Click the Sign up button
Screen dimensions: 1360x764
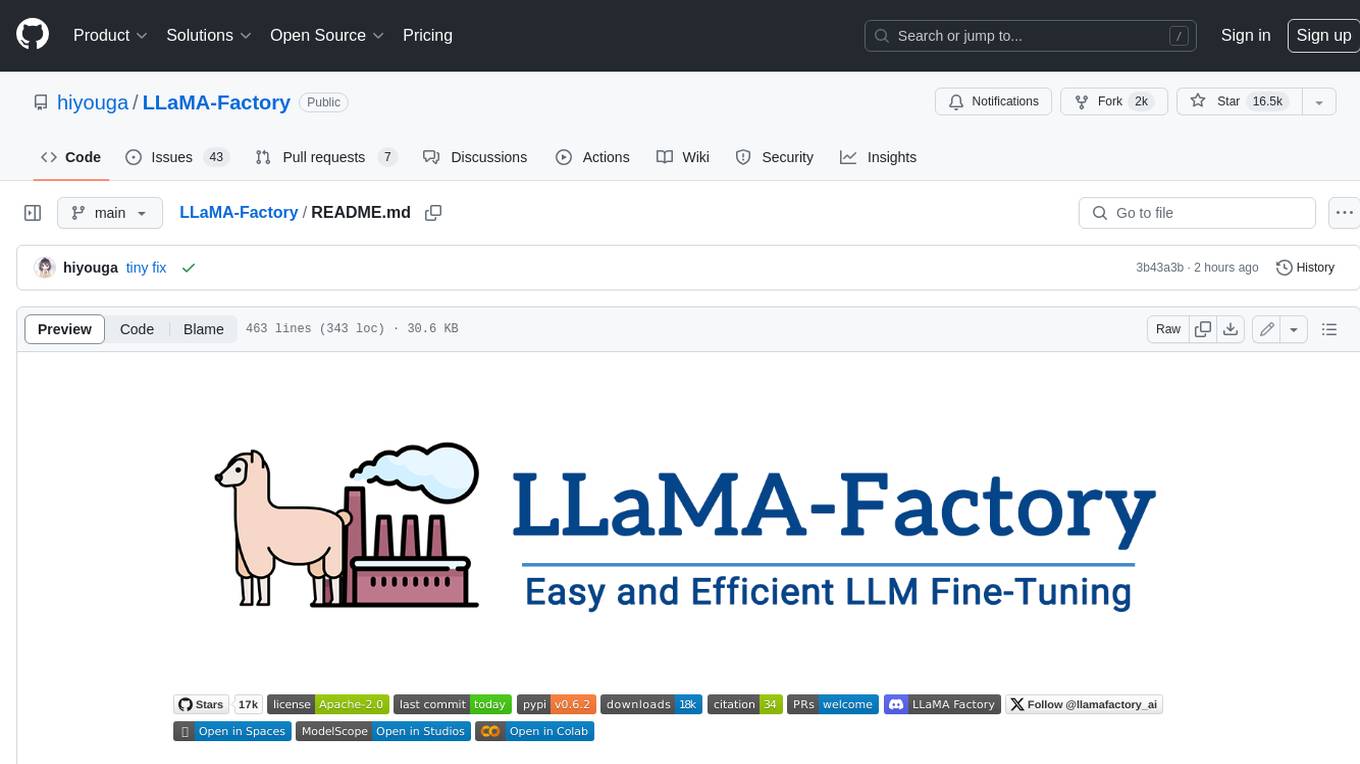(1323, 35)
